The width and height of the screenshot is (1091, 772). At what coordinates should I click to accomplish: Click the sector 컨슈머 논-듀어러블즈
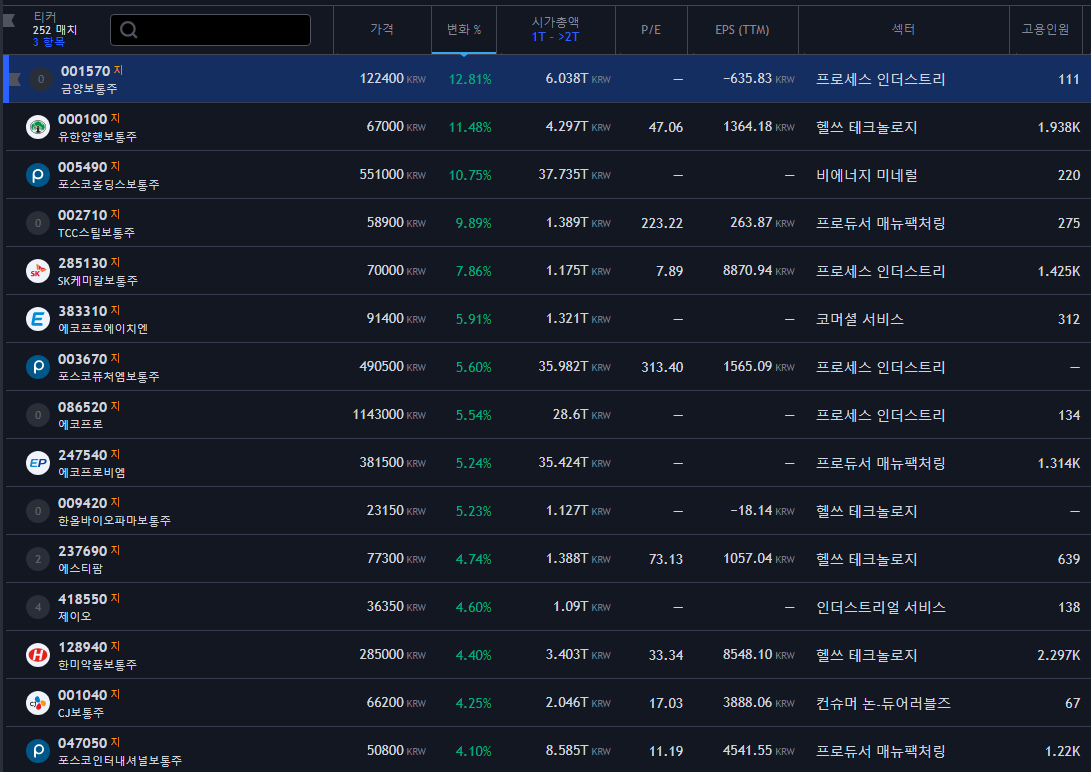pyautogui.click(x=883, y=703)
